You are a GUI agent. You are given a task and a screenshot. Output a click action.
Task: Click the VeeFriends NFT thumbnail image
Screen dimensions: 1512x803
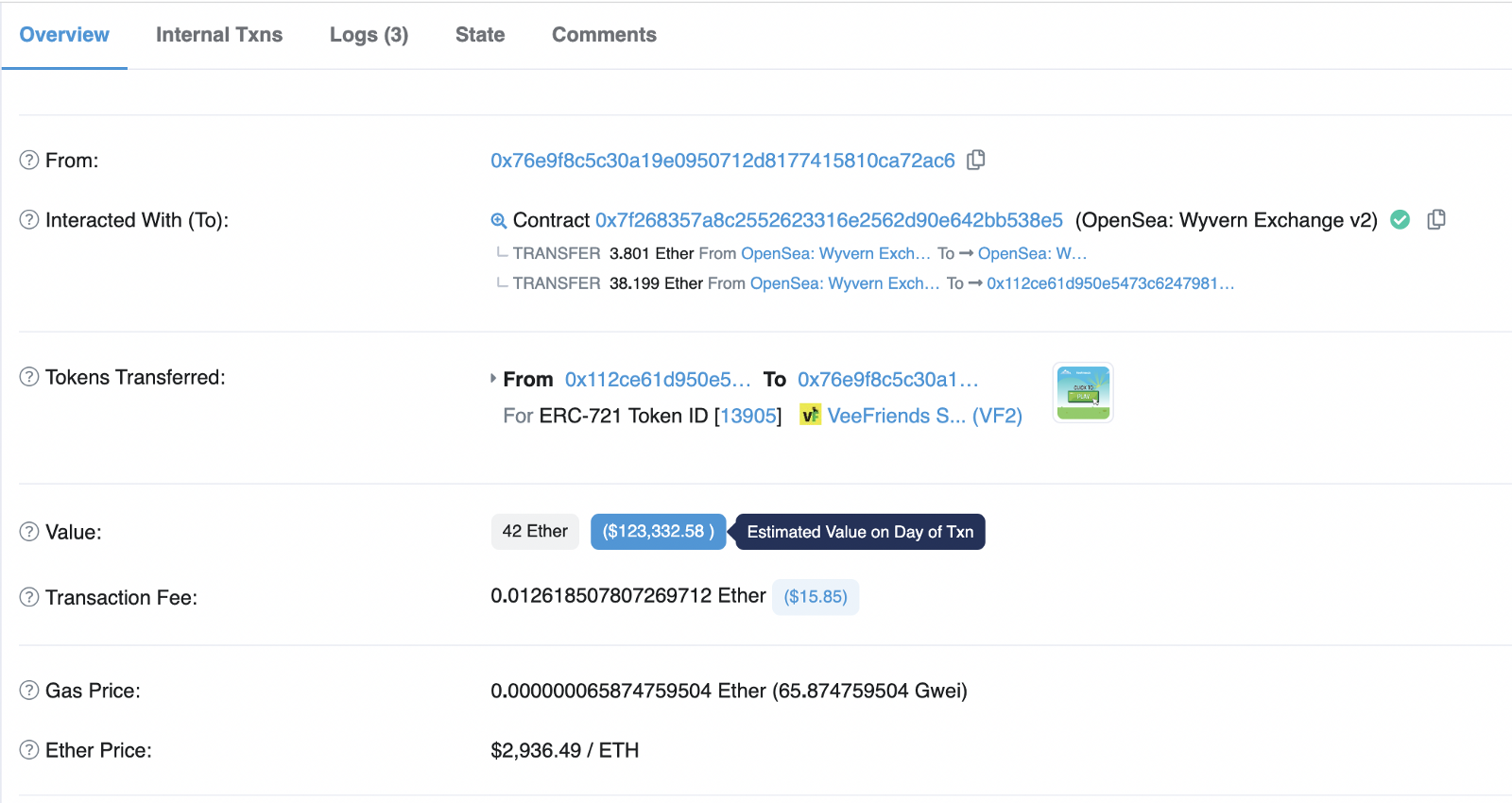[x=1082, y=392]
